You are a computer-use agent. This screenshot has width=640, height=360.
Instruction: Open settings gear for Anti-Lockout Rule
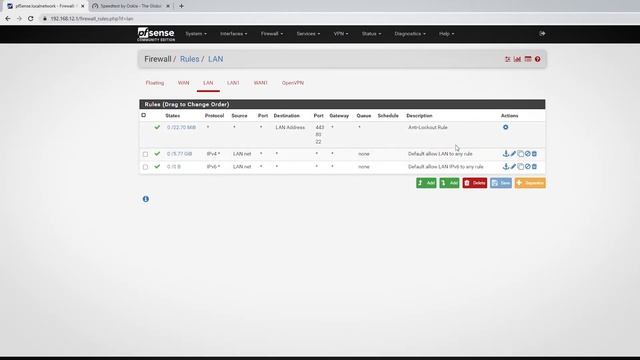tap(505, 127)
